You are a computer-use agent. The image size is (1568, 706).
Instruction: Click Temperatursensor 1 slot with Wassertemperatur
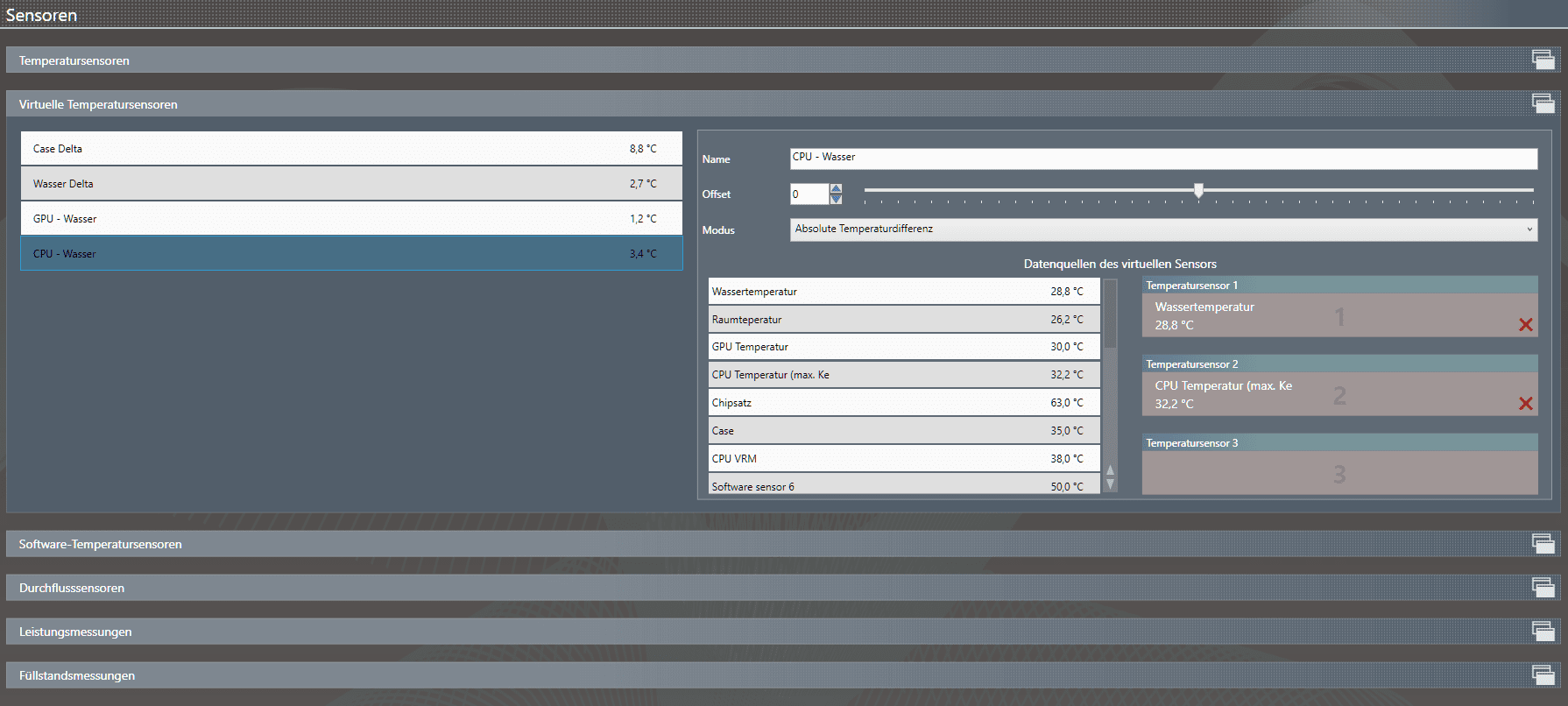(x=1339, y=315)
